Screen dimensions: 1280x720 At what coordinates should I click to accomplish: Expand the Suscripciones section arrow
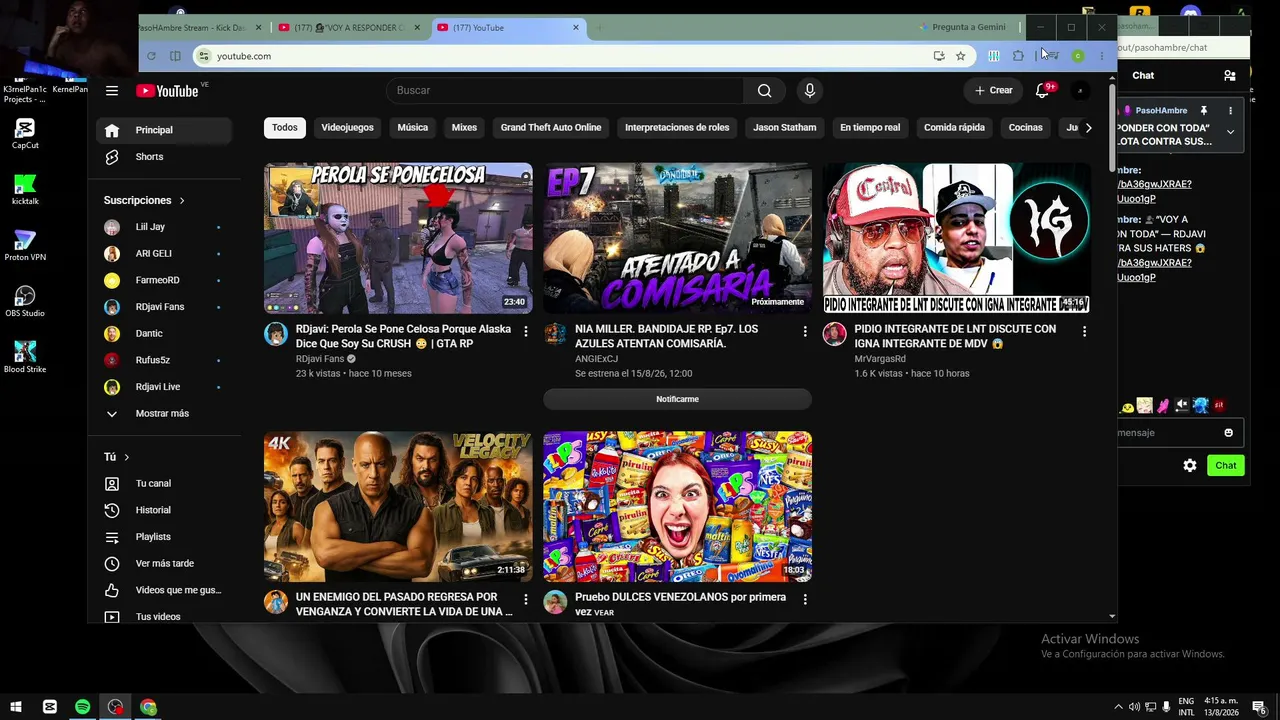click(182, 201)
